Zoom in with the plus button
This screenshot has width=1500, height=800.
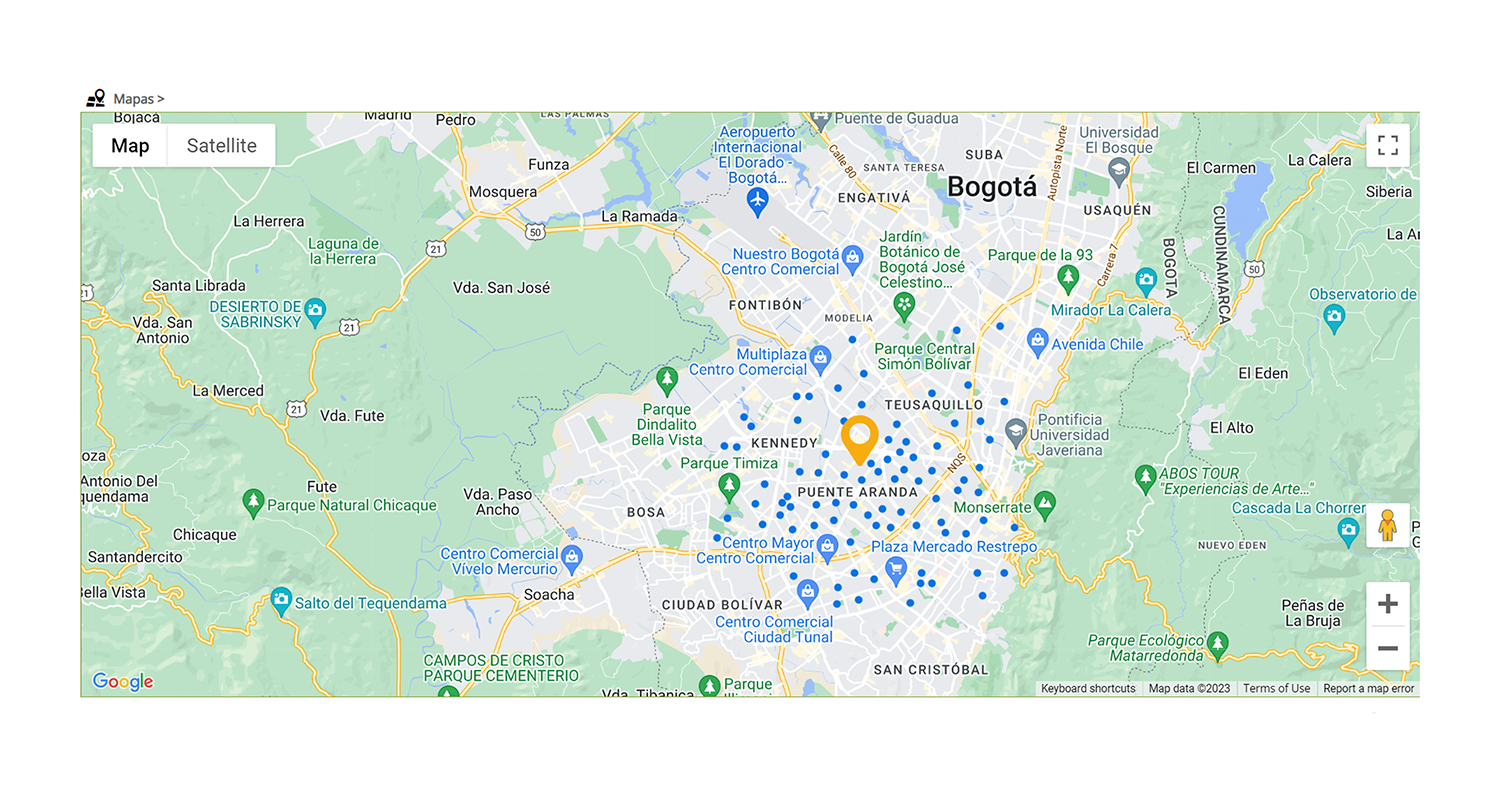[x=1388, y=604]
